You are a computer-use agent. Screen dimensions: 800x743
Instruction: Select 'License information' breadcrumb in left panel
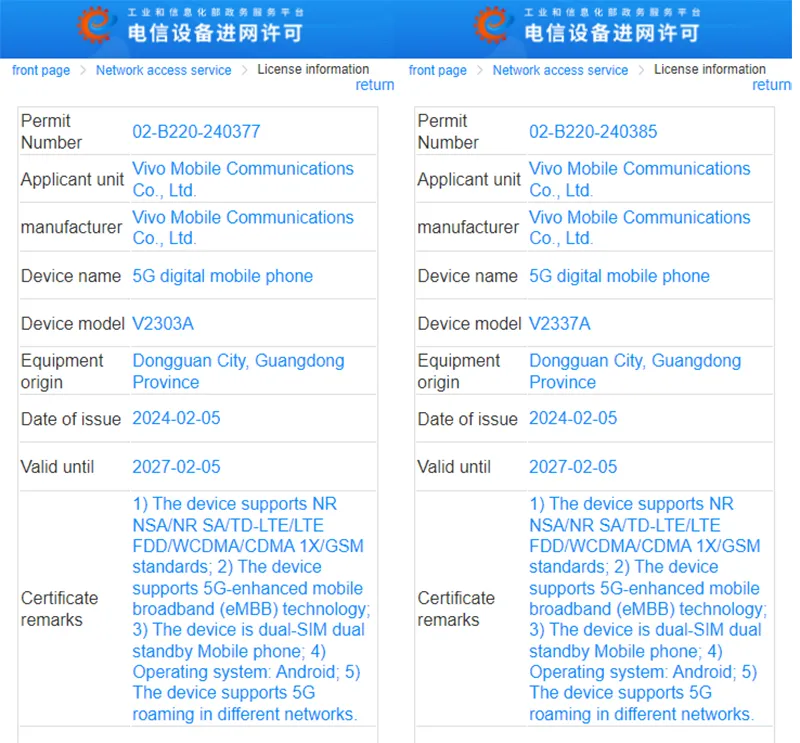tap(313, 69)
